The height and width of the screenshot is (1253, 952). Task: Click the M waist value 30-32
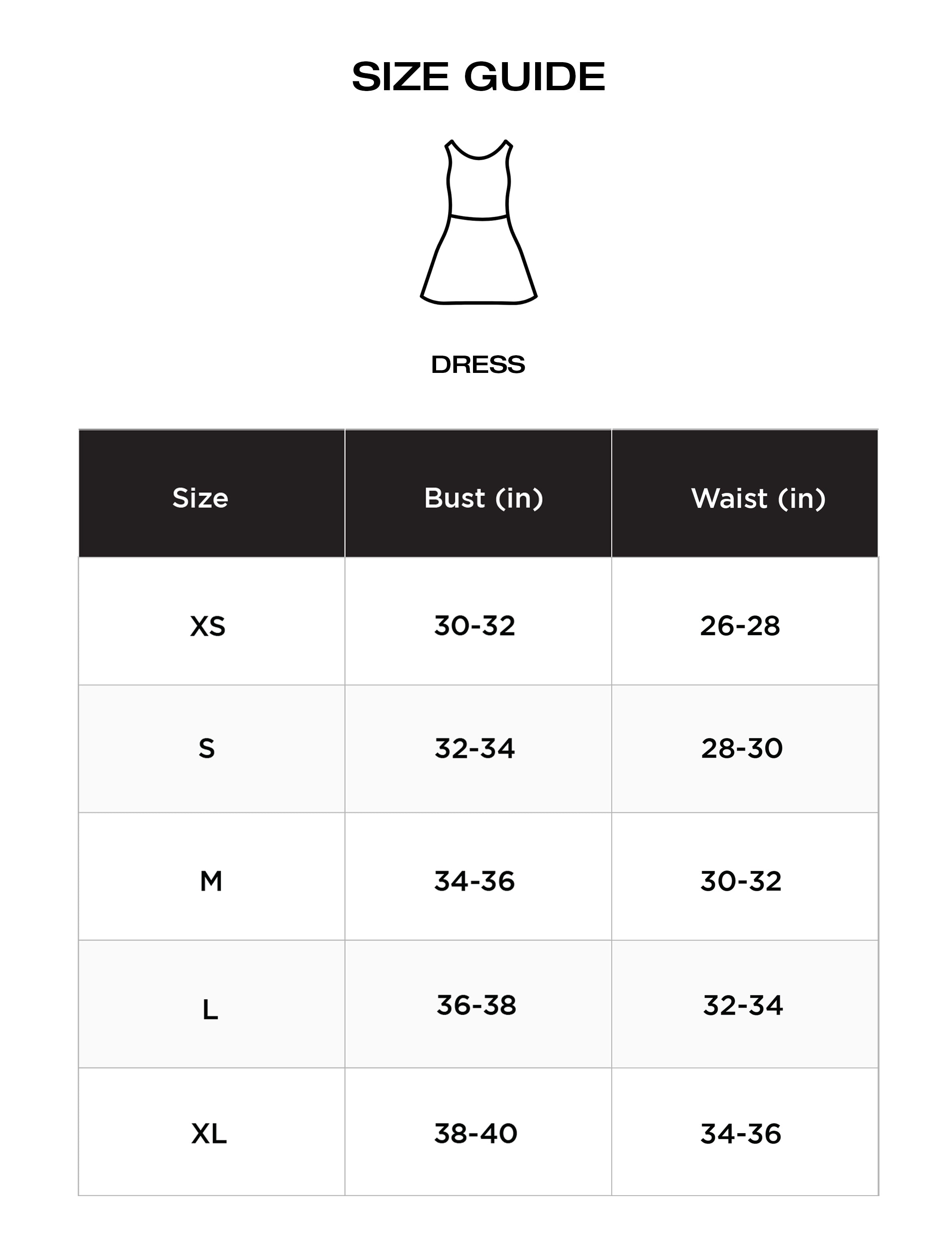click(741, 881)
